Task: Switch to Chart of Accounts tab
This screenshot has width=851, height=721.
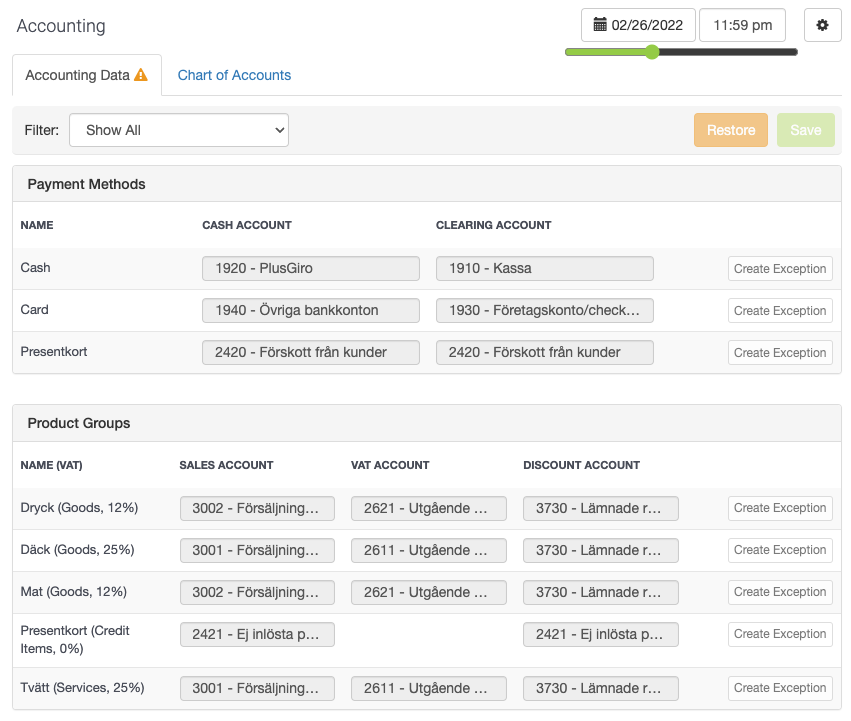Action: tap(234, 75)
